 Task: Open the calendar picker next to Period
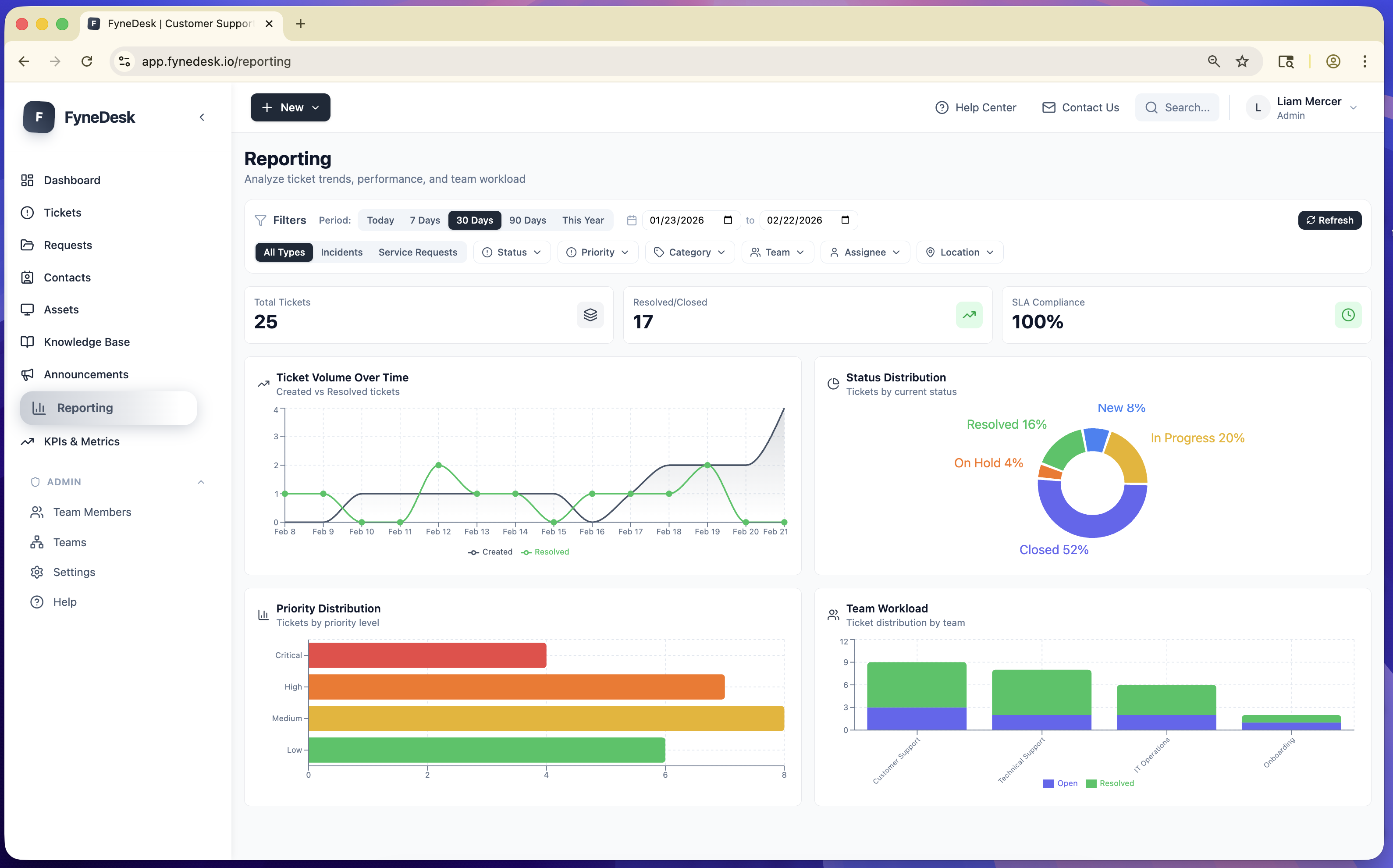point(631,220)
